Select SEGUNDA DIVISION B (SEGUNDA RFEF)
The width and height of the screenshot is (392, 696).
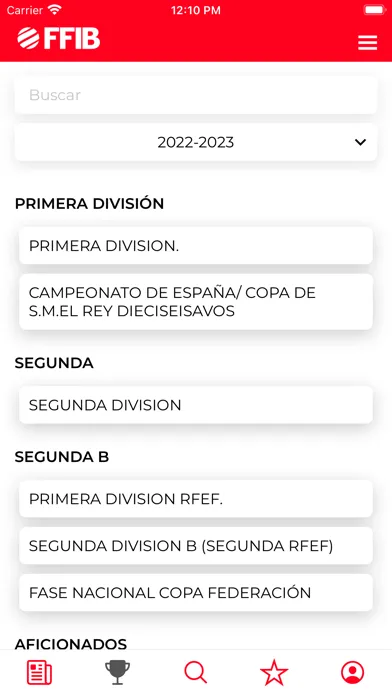(x=196, y=546)
